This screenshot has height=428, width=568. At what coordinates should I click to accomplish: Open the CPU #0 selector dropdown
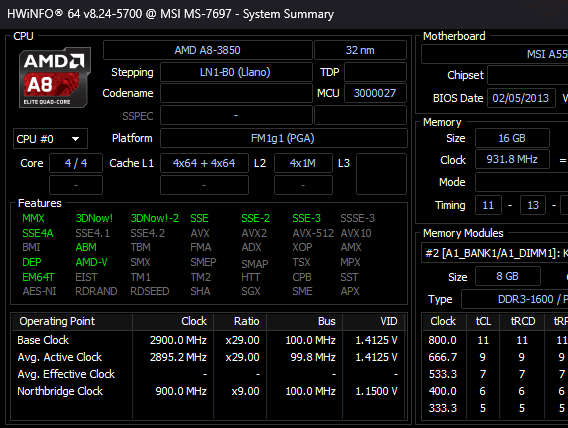[x=50, y=139]
